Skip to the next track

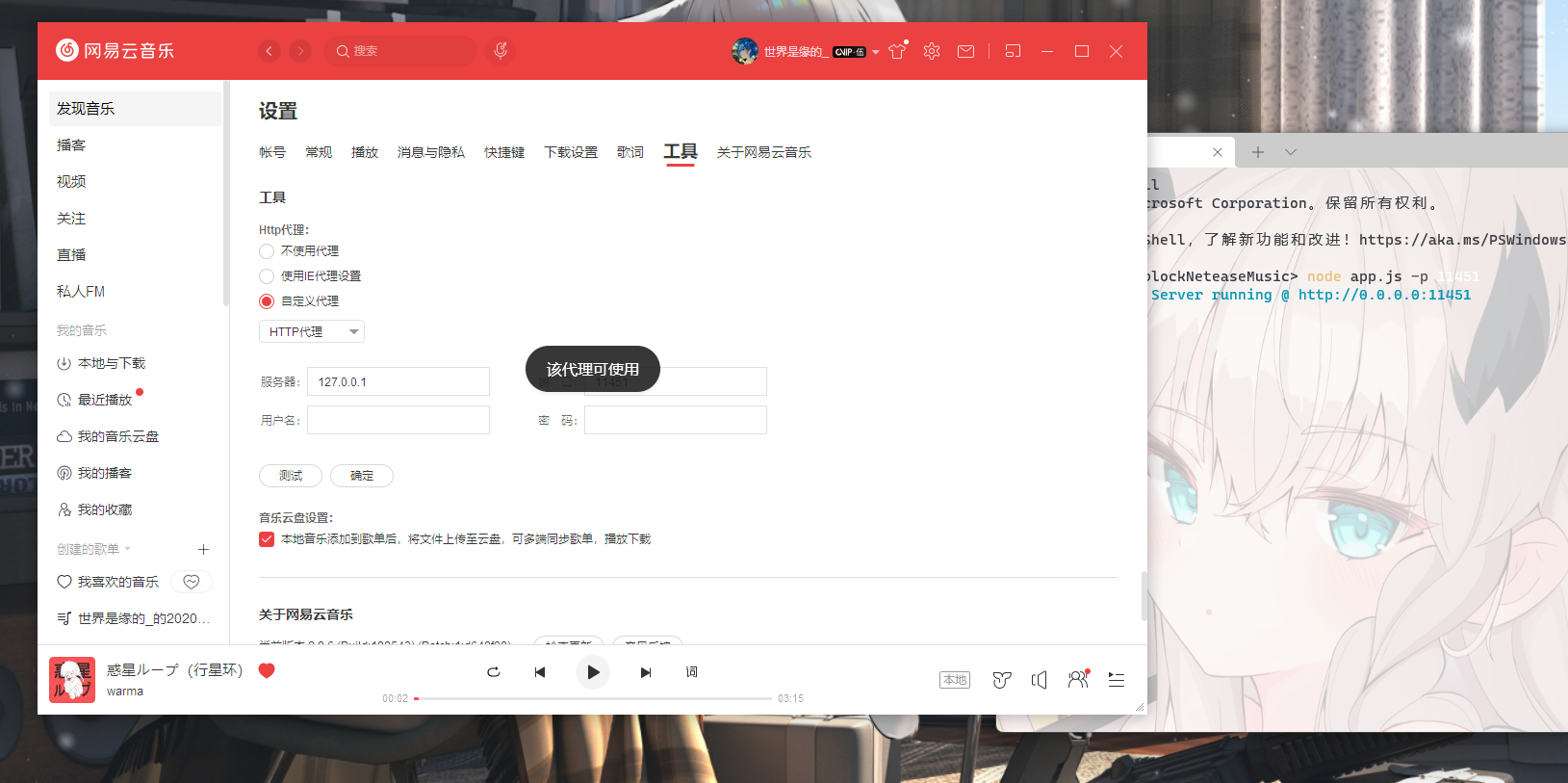[646, 672]
